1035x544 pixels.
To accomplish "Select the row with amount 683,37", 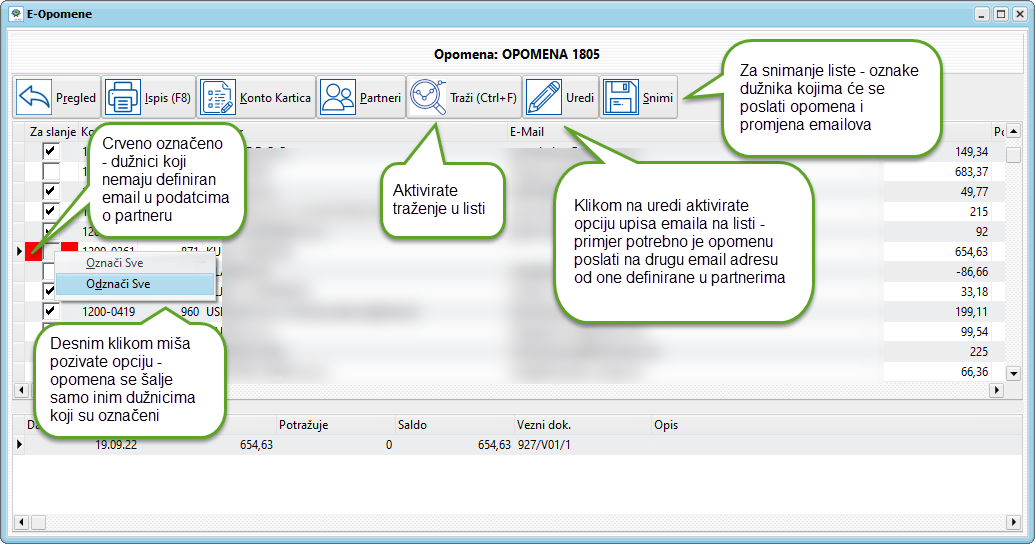I will point(508,171).
